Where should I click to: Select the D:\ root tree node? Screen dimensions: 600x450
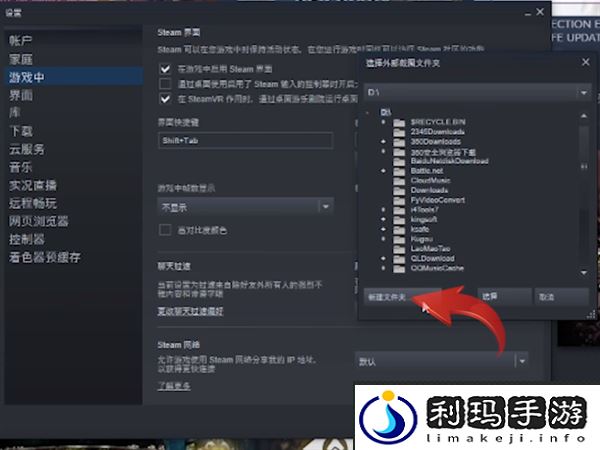point(386,112)
